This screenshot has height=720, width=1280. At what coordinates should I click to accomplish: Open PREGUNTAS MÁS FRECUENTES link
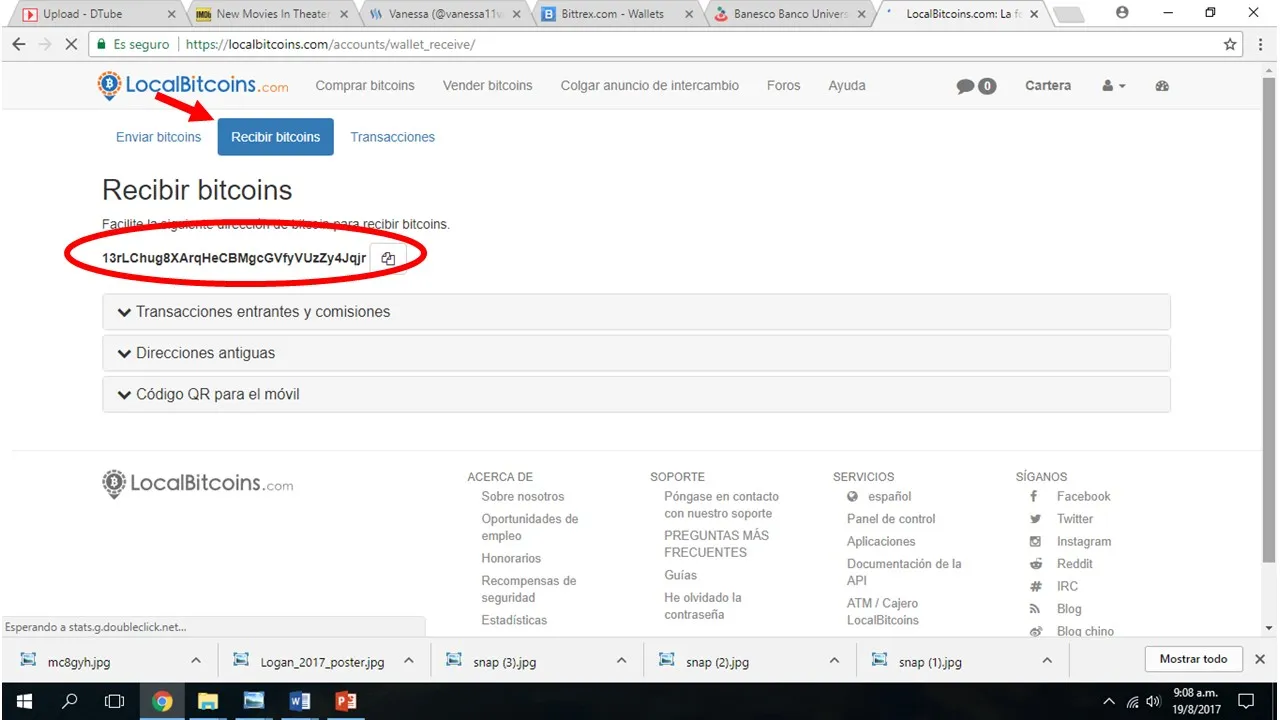tap(717, 544)
